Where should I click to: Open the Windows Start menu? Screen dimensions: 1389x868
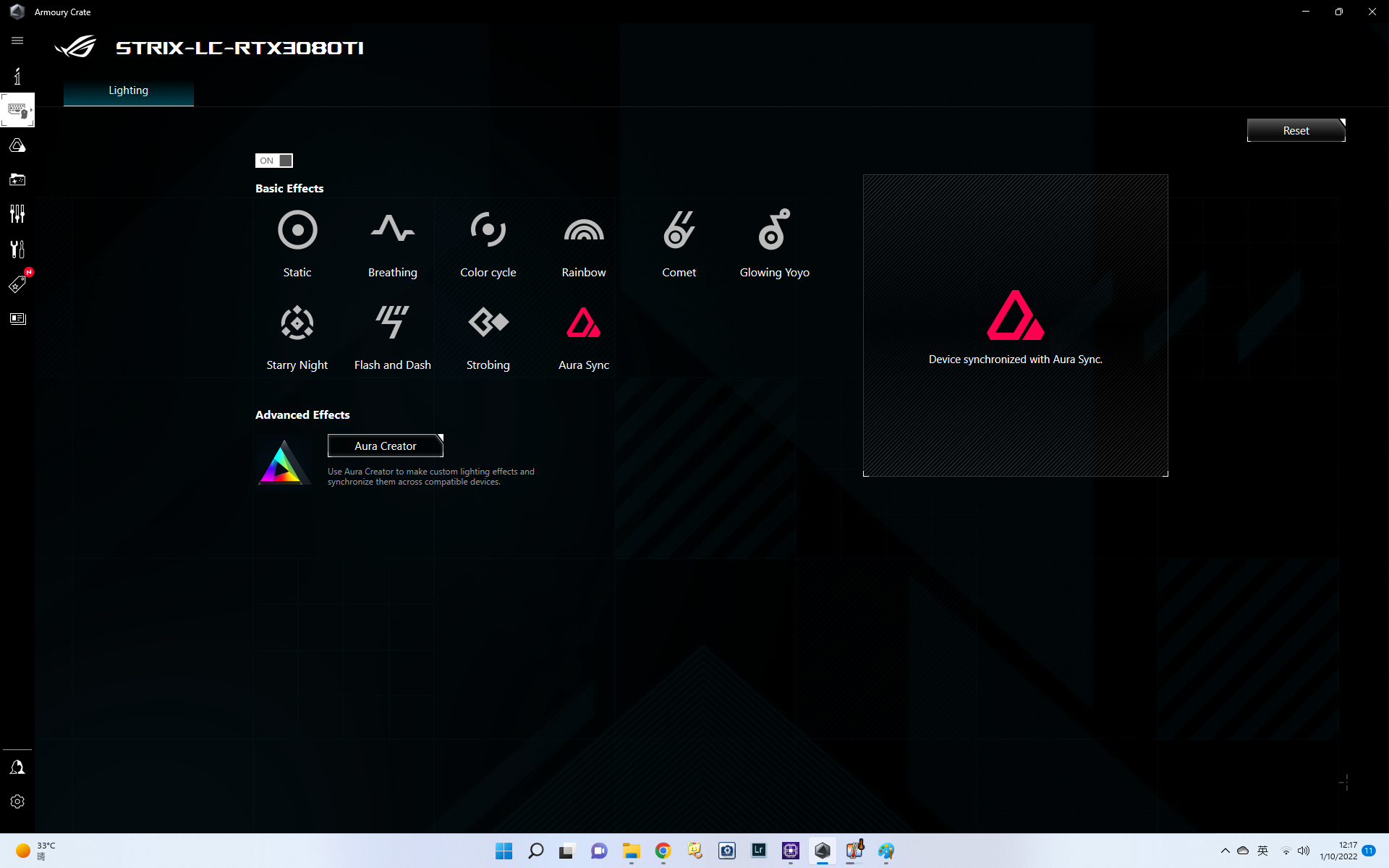(504, 851)
